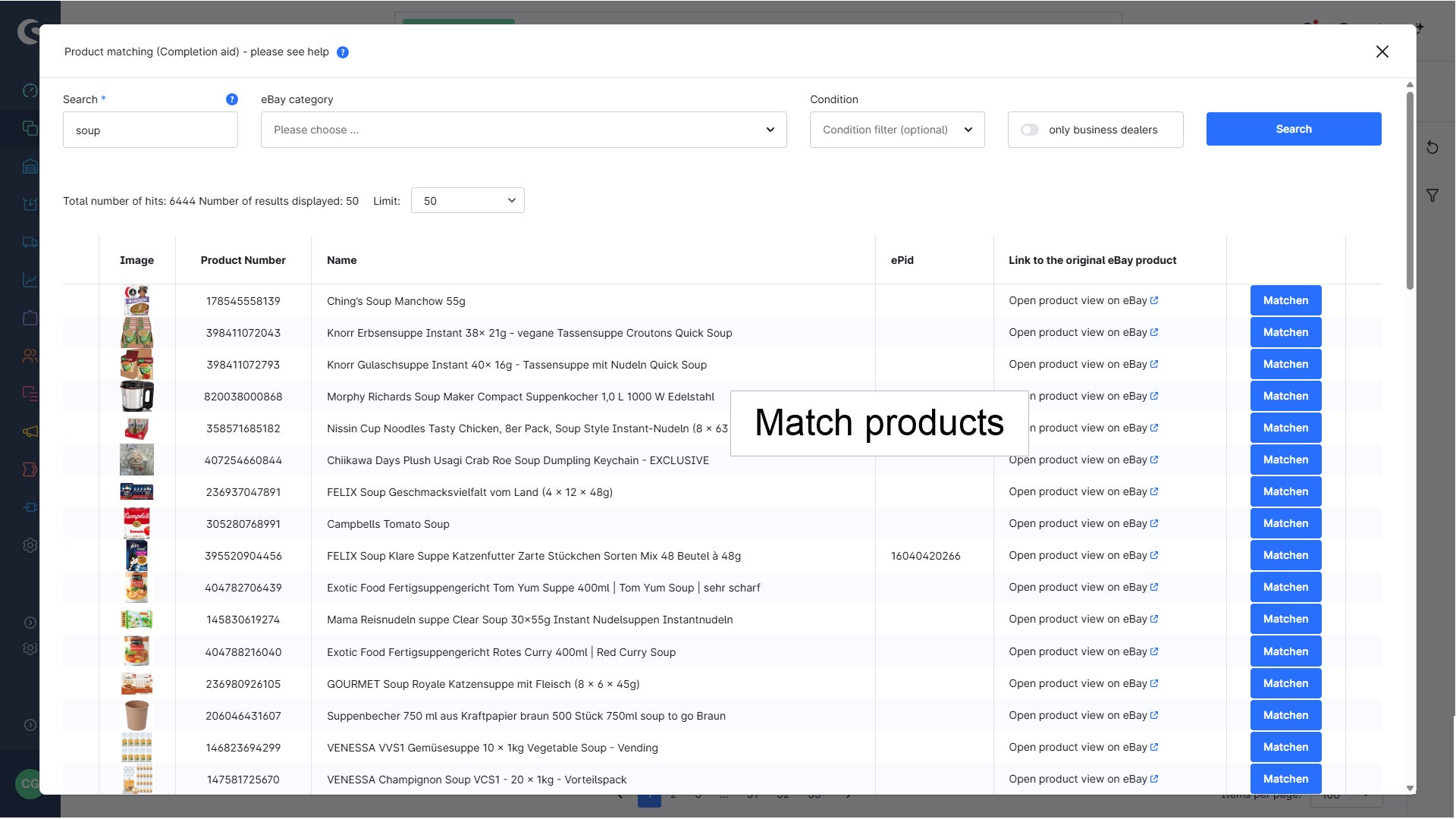
Task: Toggle only business dealers switch
Action: pos(1029,130)
